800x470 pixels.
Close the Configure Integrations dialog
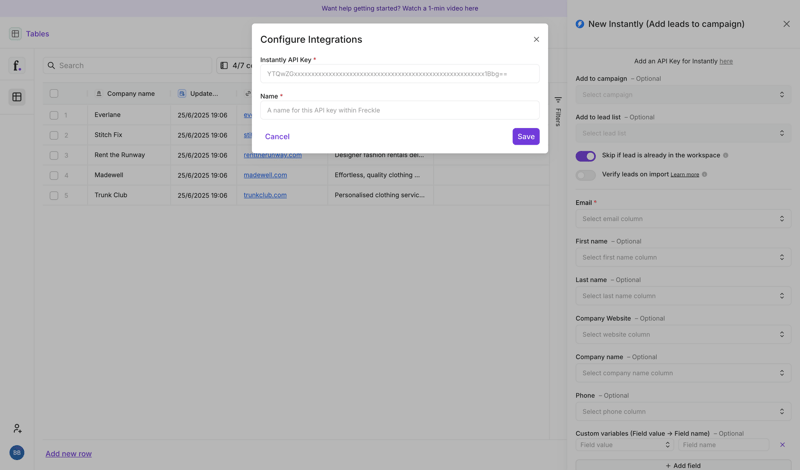(536, 39)
